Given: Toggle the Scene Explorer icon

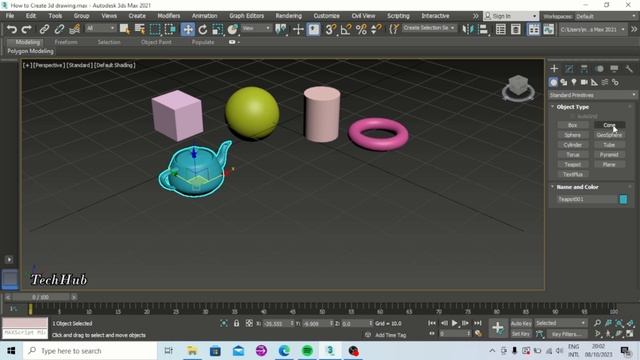Looking at the screenshot, I should pyautogui.click(x=501, y=29).
